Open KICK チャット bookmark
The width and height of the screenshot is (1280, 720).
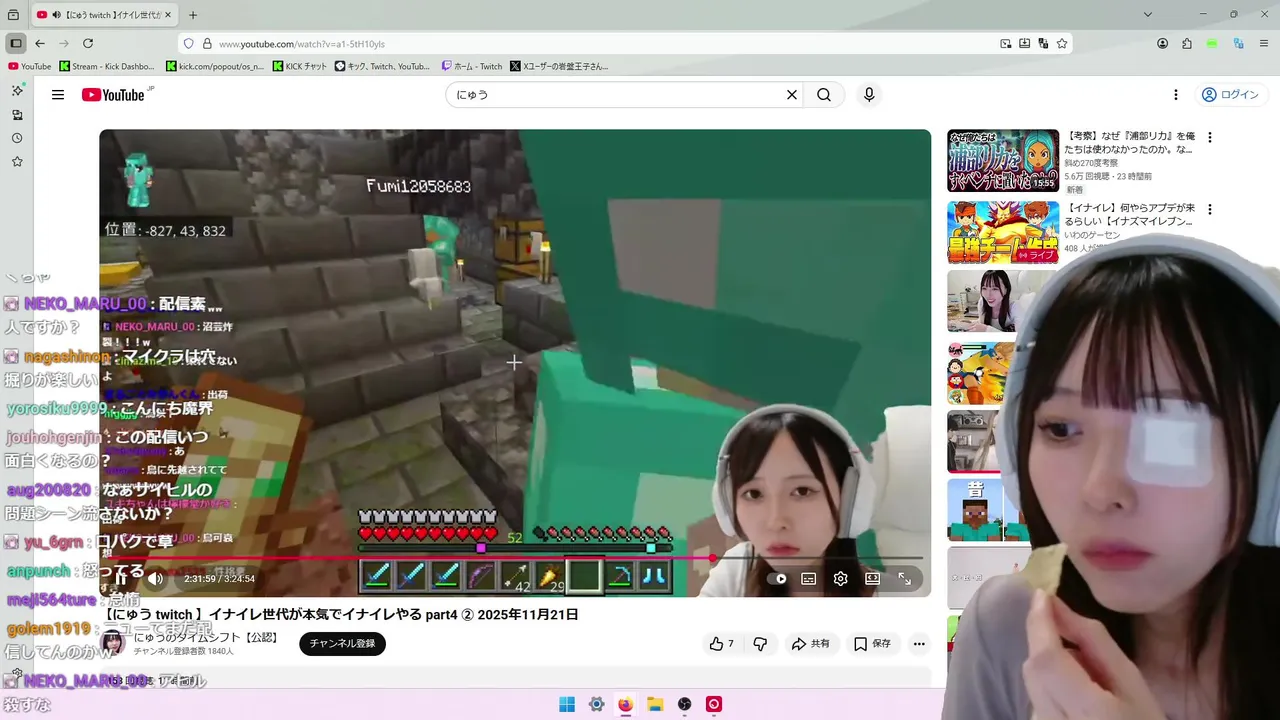(300, 67)
